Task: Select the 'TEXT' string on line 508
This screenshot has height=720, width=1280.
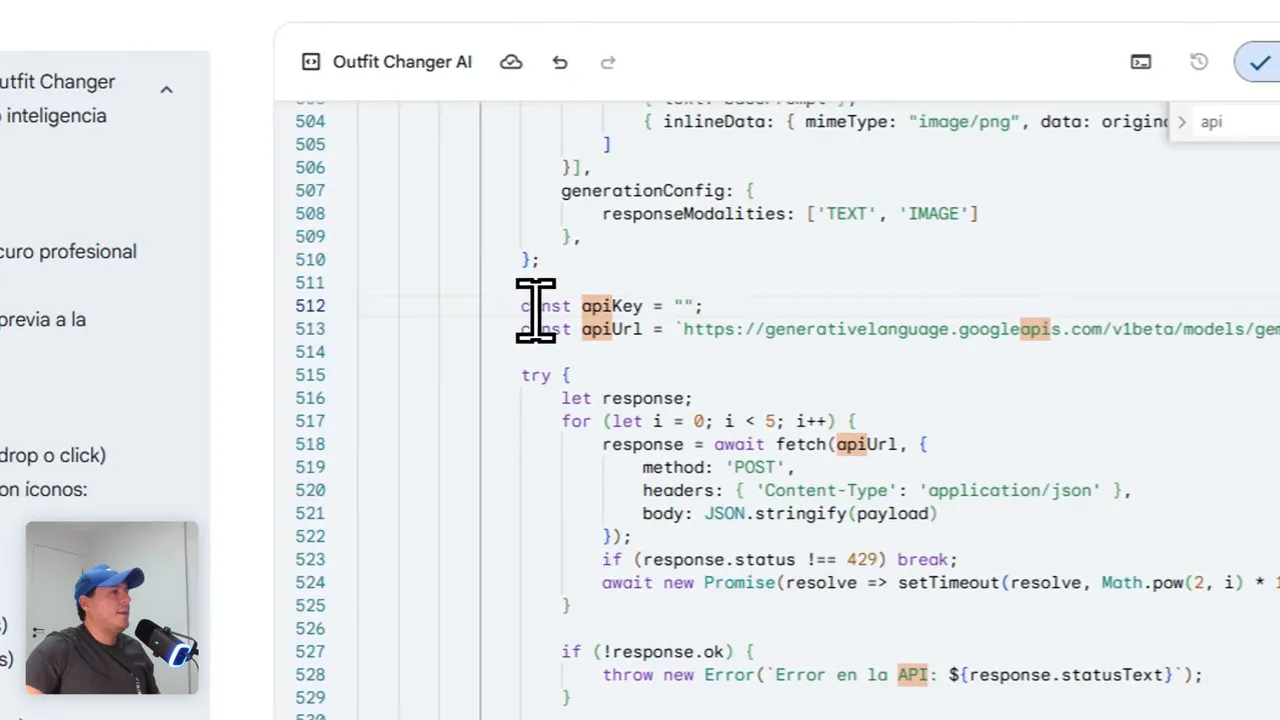Action: pyautogui.click(x=846, y=213)
